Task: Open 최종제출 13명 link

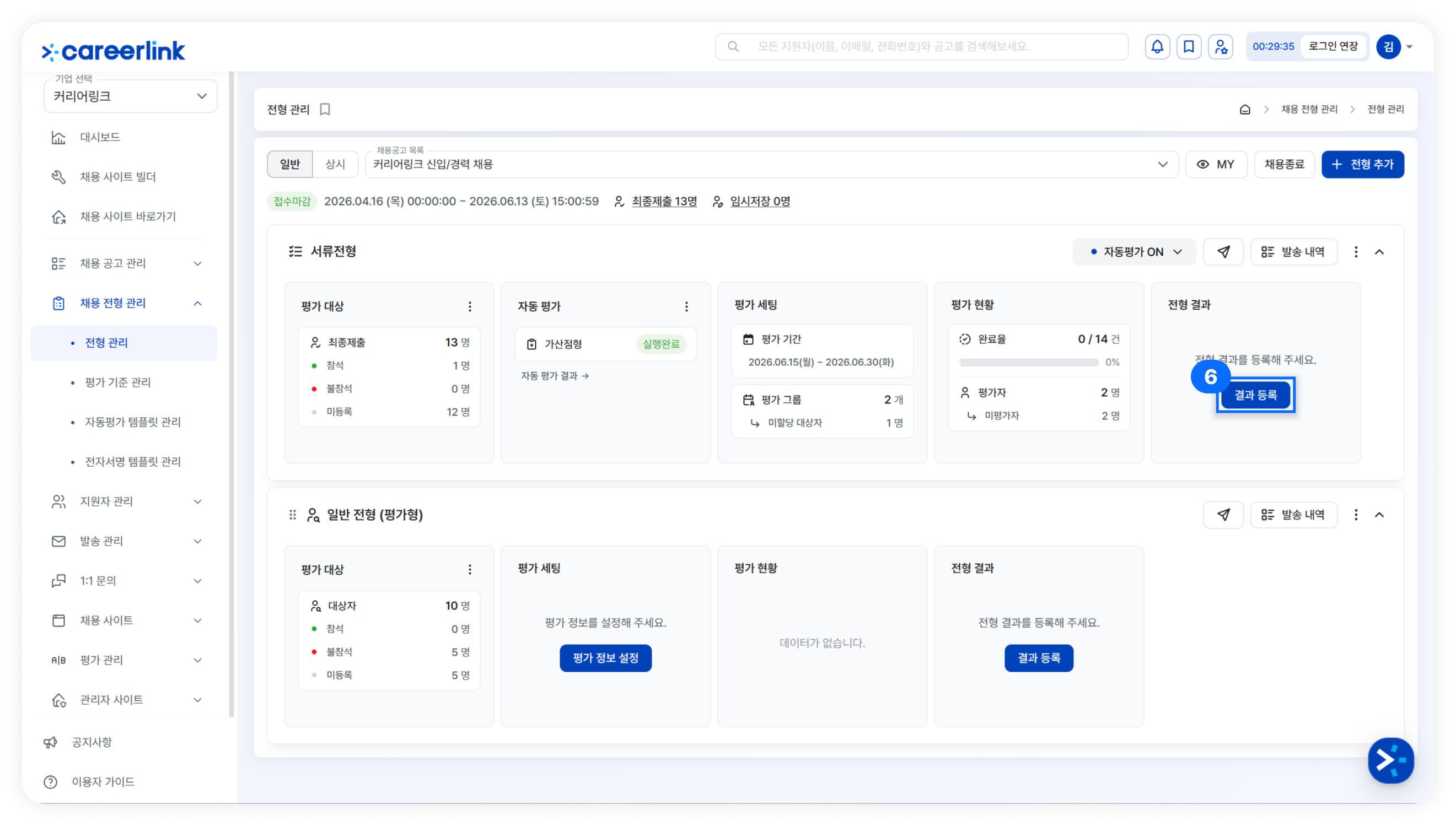Action: tap(664, 201)
